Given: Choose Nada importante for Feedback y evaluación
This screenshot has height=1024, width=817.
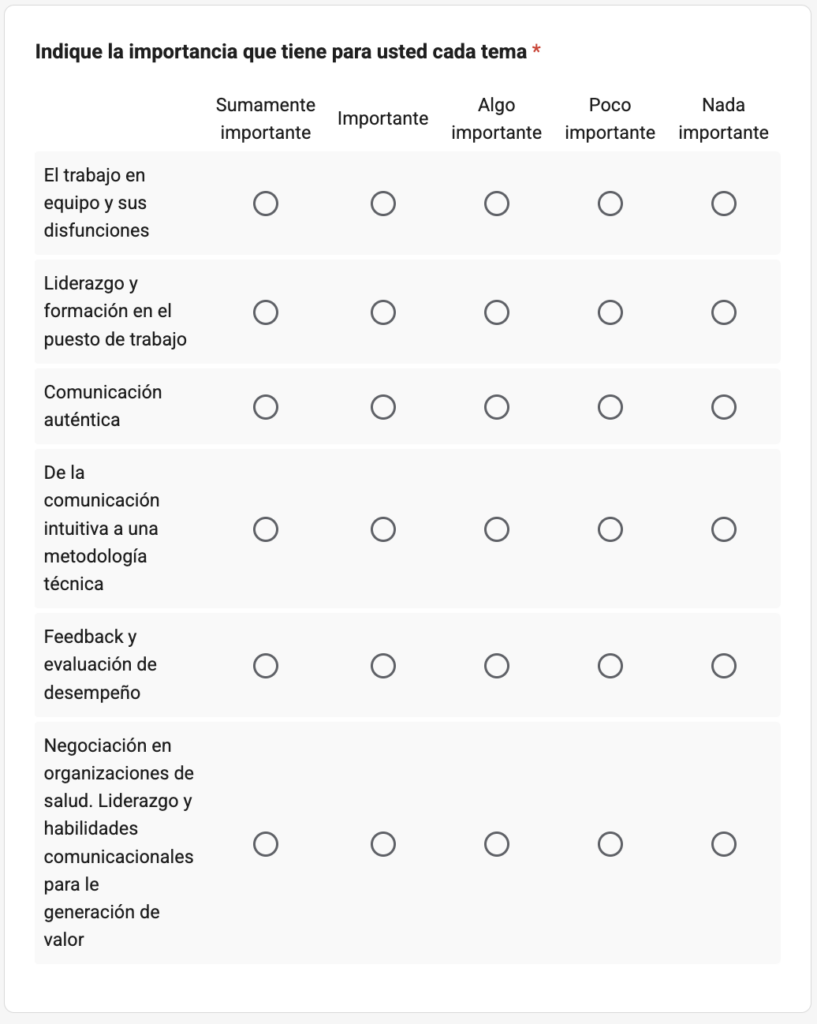Looking at the screenshot, I should pos(724,665).
